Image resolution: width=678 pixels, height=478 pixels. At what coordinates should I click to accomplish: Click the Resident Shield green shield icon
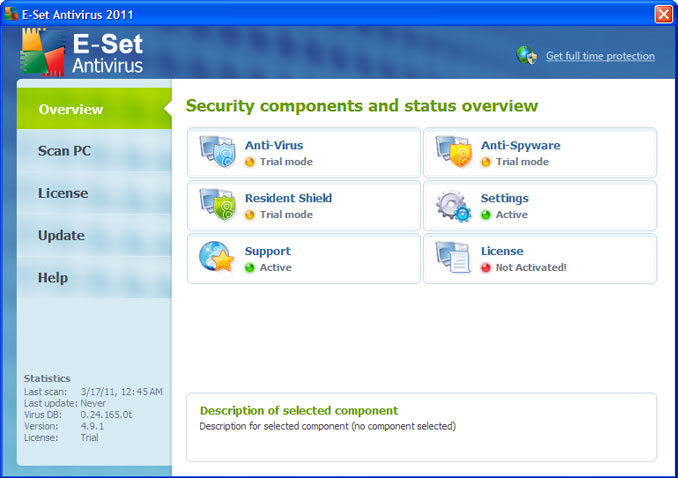coord(217,205)
